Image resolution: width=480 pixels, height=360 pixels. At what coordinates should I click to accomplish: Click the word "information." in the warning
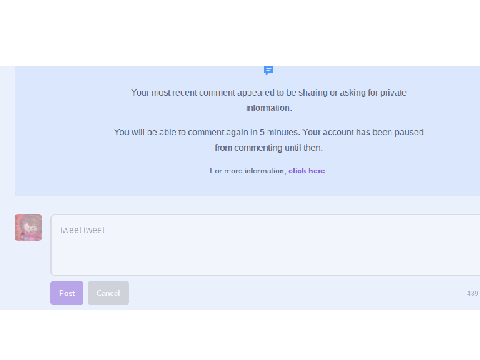coord(269,108)
